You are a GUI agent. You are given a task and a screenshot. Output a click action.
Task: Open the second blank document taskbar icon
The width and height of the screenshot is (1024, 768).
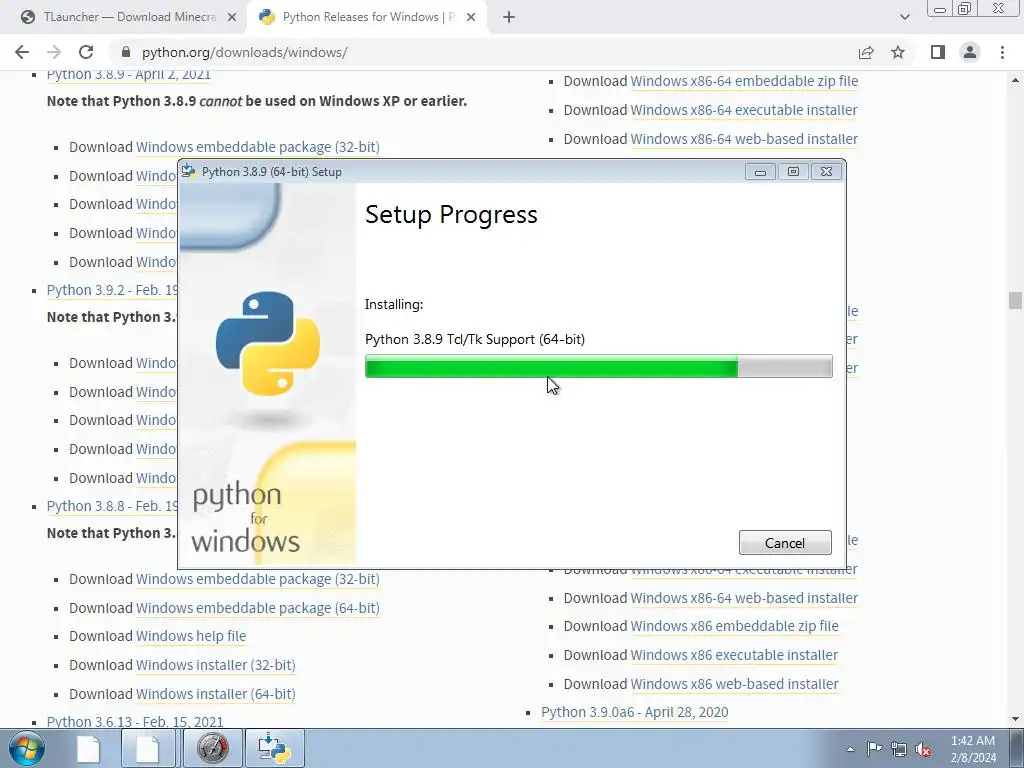pyautogui.click(x=148, y=748)
